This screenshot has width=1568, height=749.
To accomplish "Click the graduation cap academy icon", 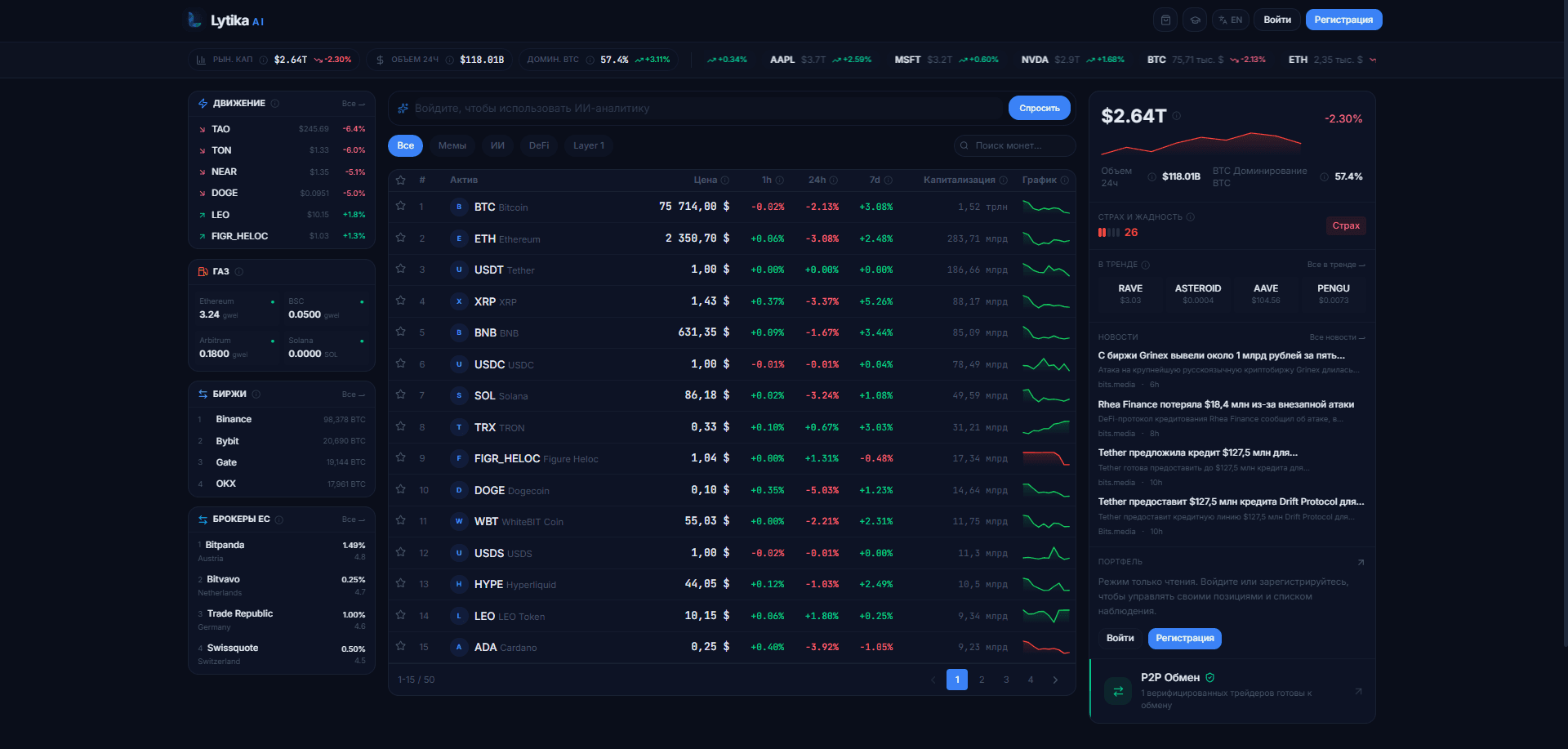I will pyautogui.click(x=1195, y=19).
